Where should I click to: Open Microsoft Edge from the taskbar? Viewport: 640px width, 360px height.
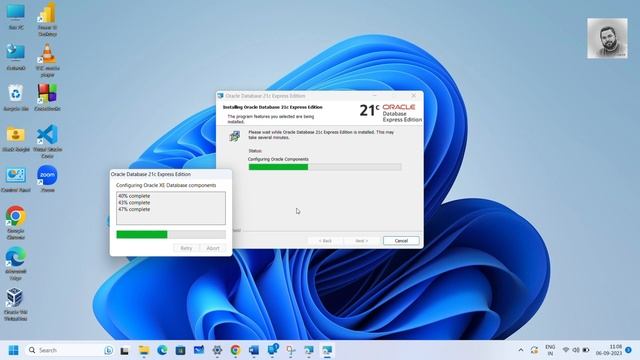(x=162, y=350)
